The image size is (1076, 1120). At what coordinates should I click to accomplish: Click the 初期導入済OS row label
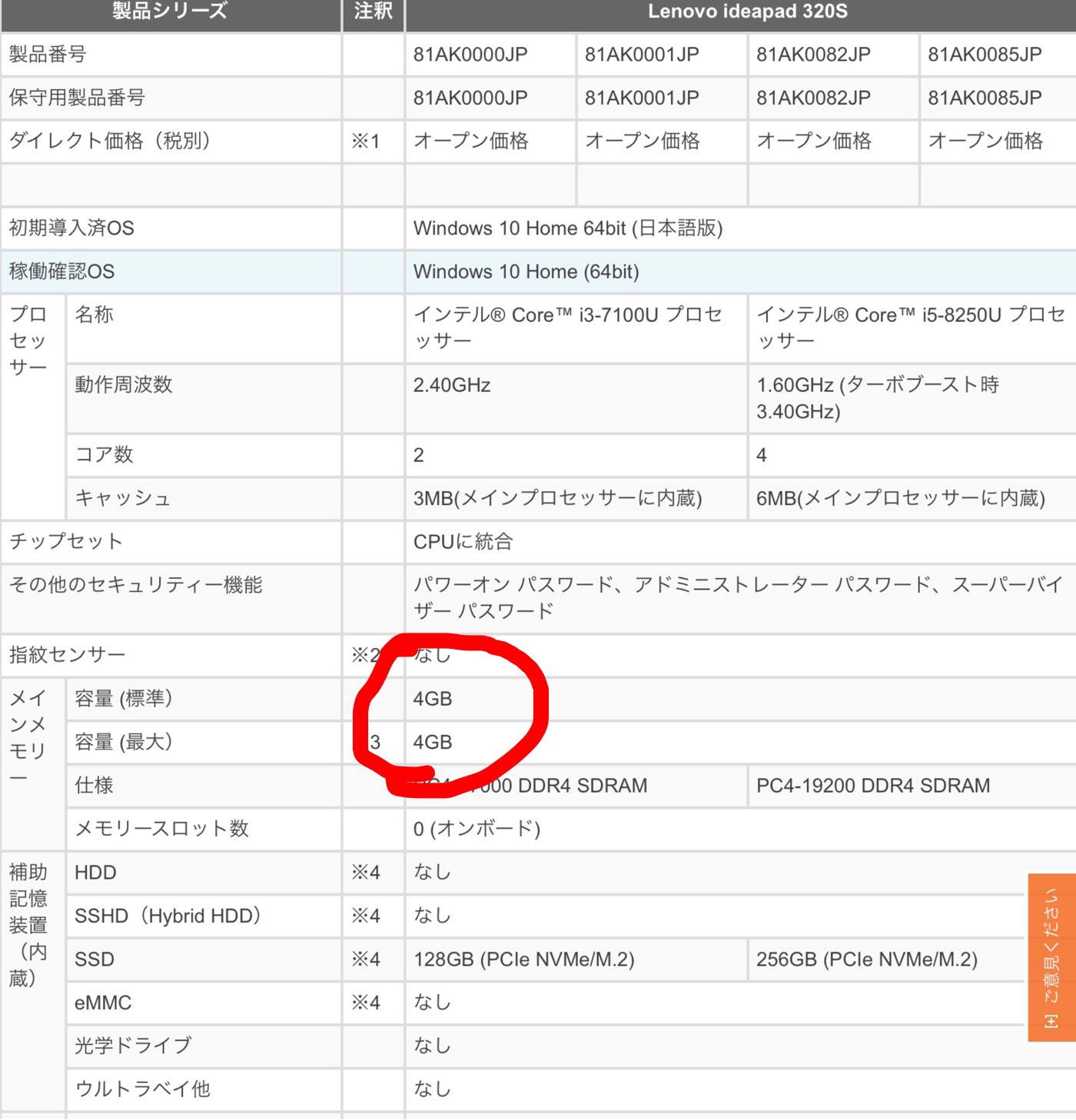(x=71, y=228)
